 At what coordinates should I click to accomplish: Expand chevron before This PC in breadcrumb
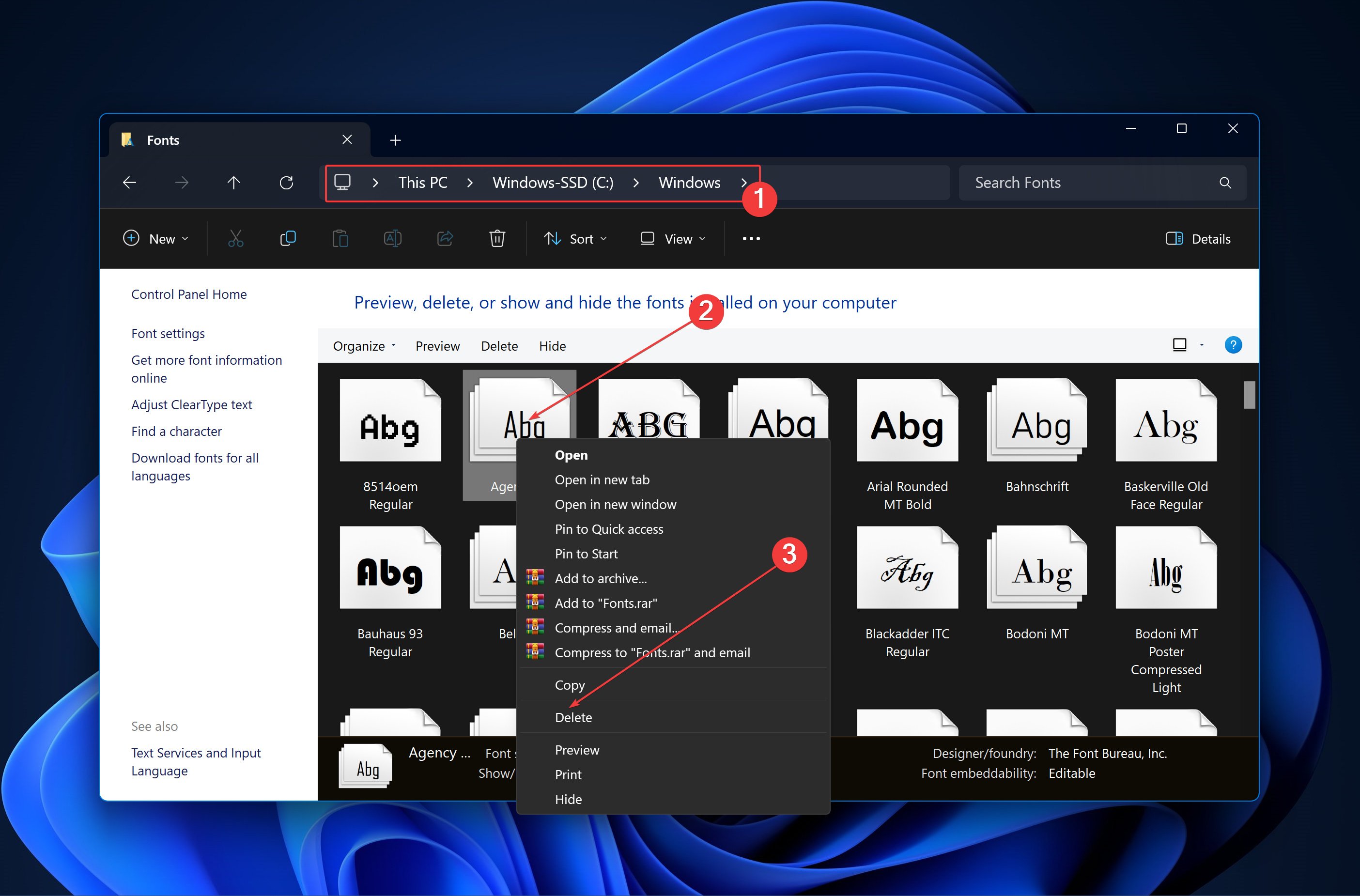375,183
